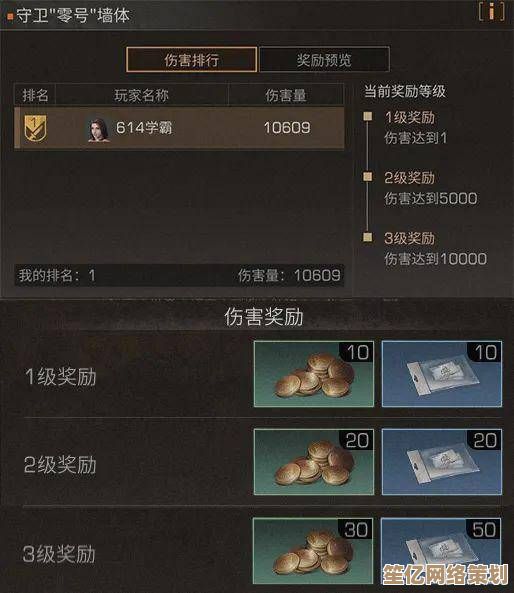Tap the 50 bag item reward for 3级奖励
This screenshot has width=514, height=593.
click(x=441, y=551)
